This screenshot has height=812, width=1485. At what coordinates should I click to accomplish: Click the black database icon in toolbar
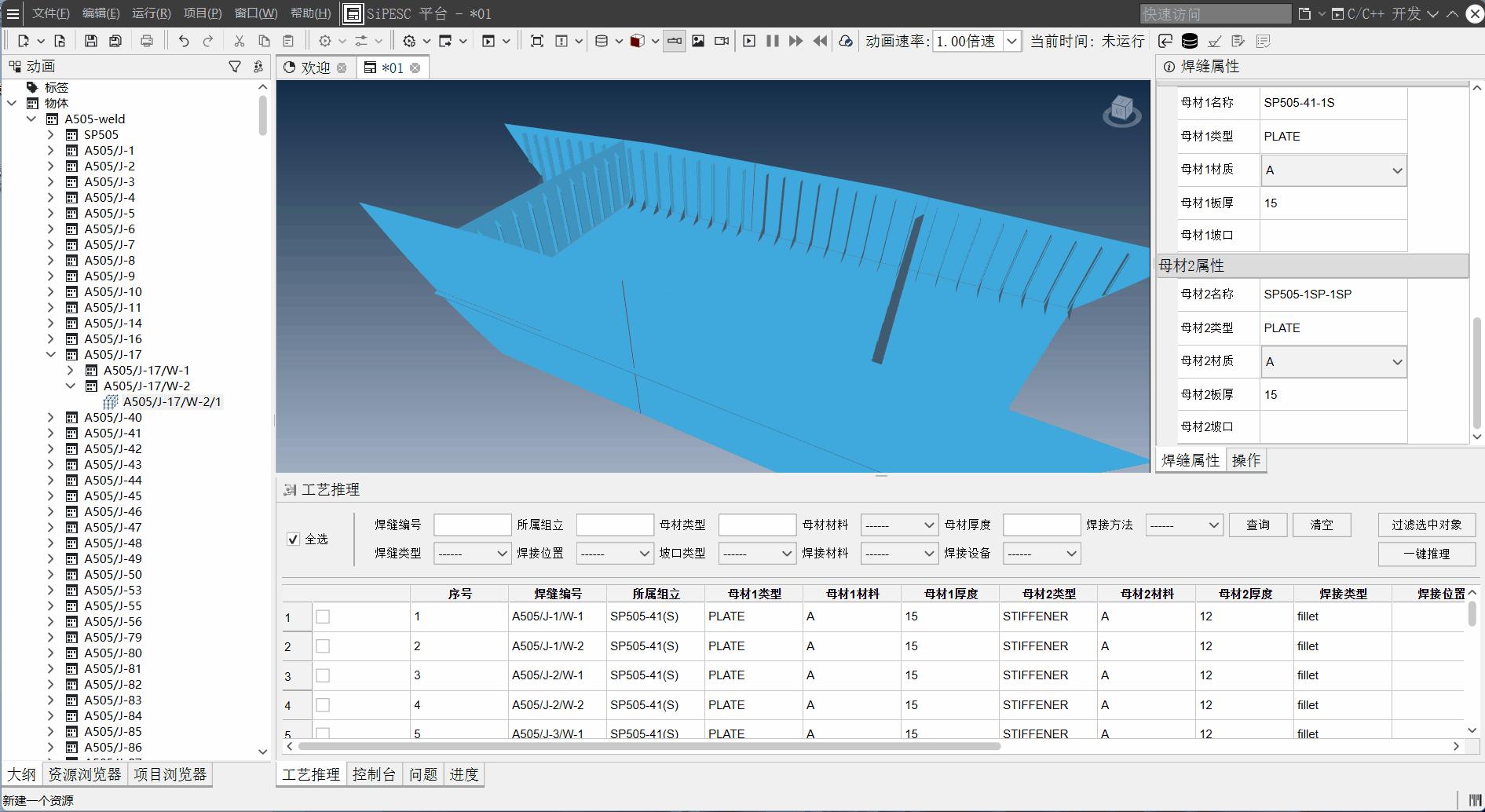[1190, 41]
